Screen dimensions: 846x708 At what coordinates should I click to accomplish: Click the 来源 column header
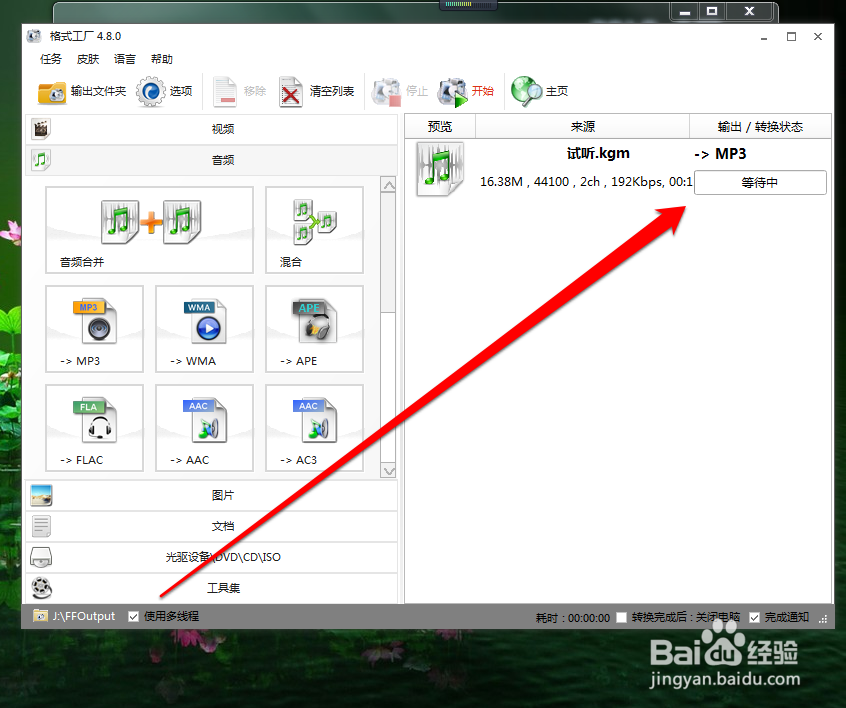point(582,127)
